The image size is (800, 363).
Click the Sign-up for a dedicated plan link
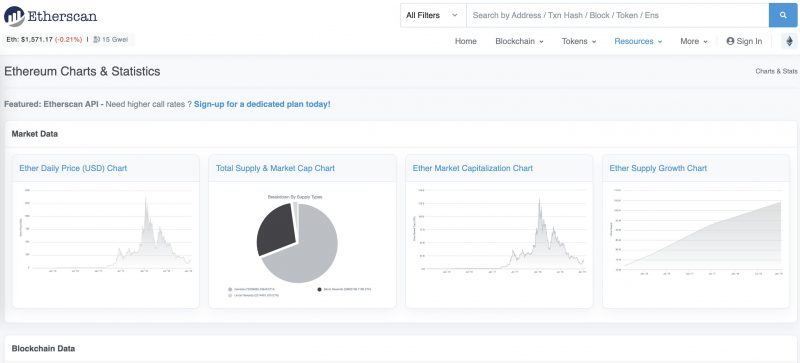point(262,104)
